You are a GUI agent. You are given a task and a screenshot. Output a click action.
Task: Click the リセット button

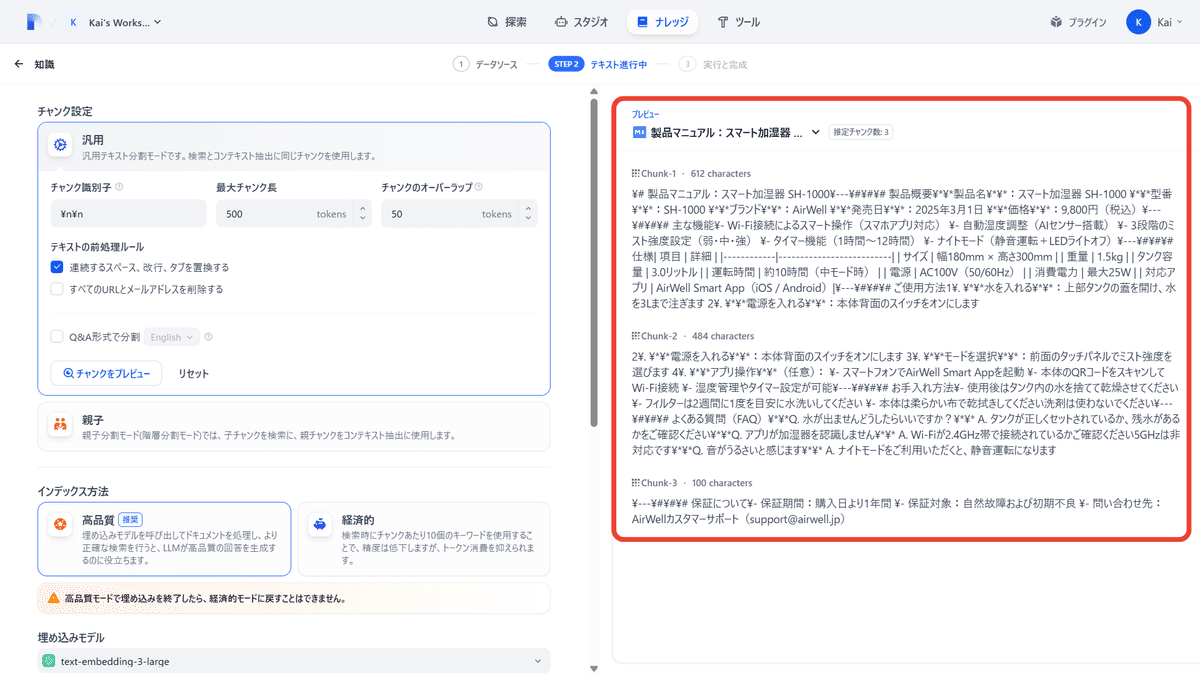[x=194, y=373]
